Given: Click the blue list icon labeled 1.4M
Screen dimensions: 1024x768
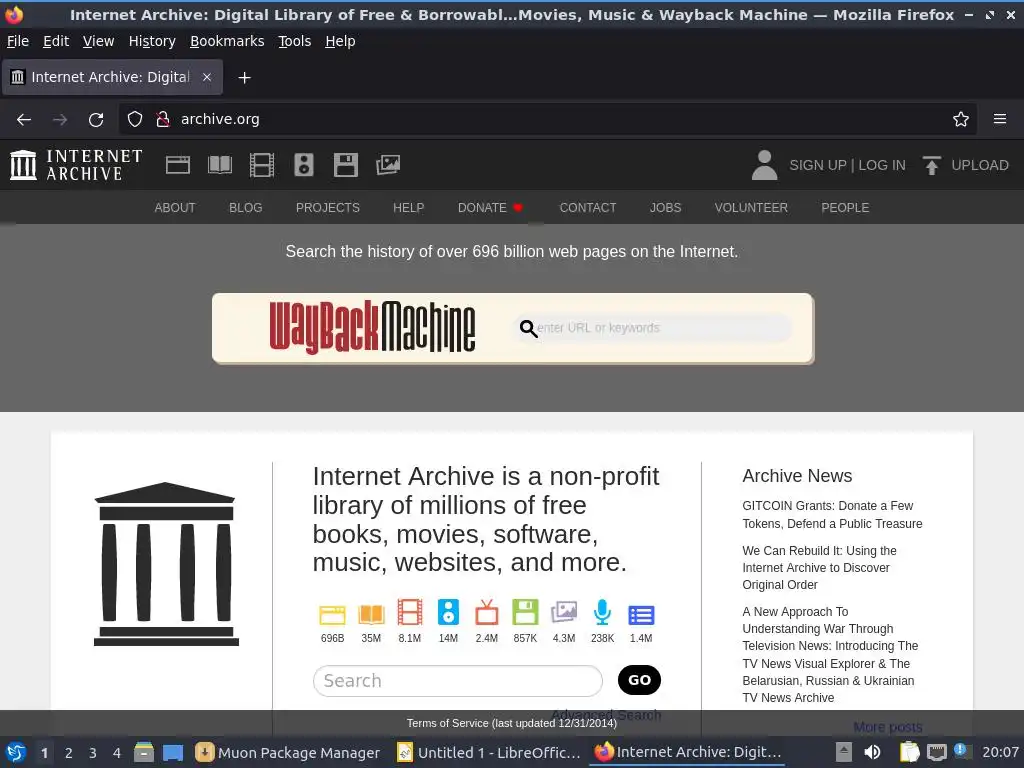Looking at the screenshot, I should (641, 615).
